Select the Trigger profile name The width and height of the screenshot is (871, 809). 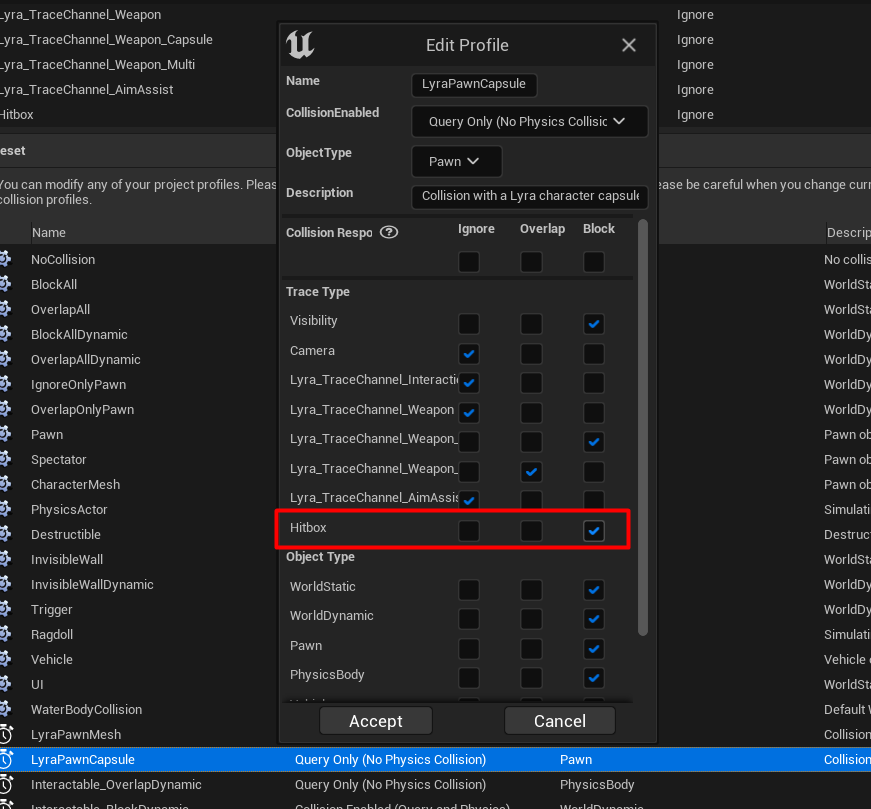coord(52,610)
